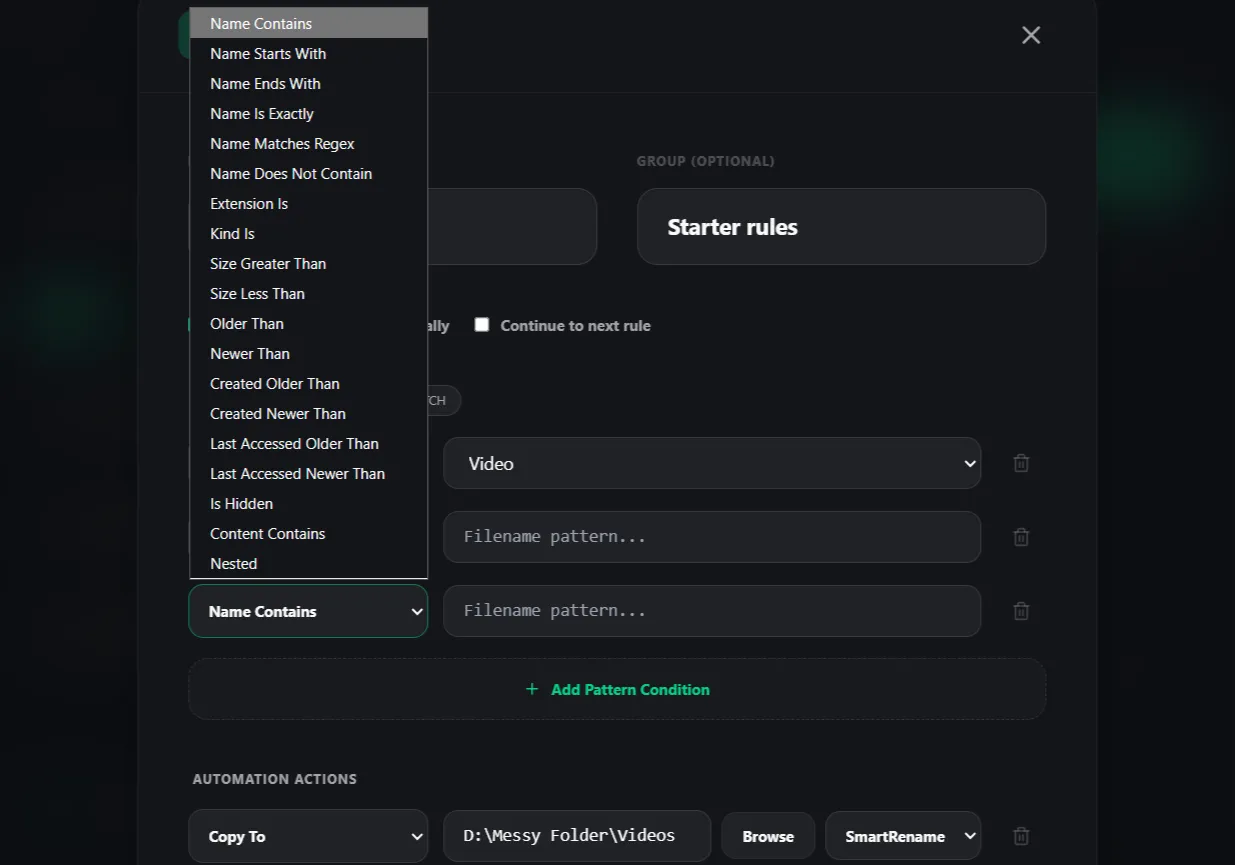
Task: Edit the Starter rules group field
Action: pyautogui.click(x=841, y=227)
